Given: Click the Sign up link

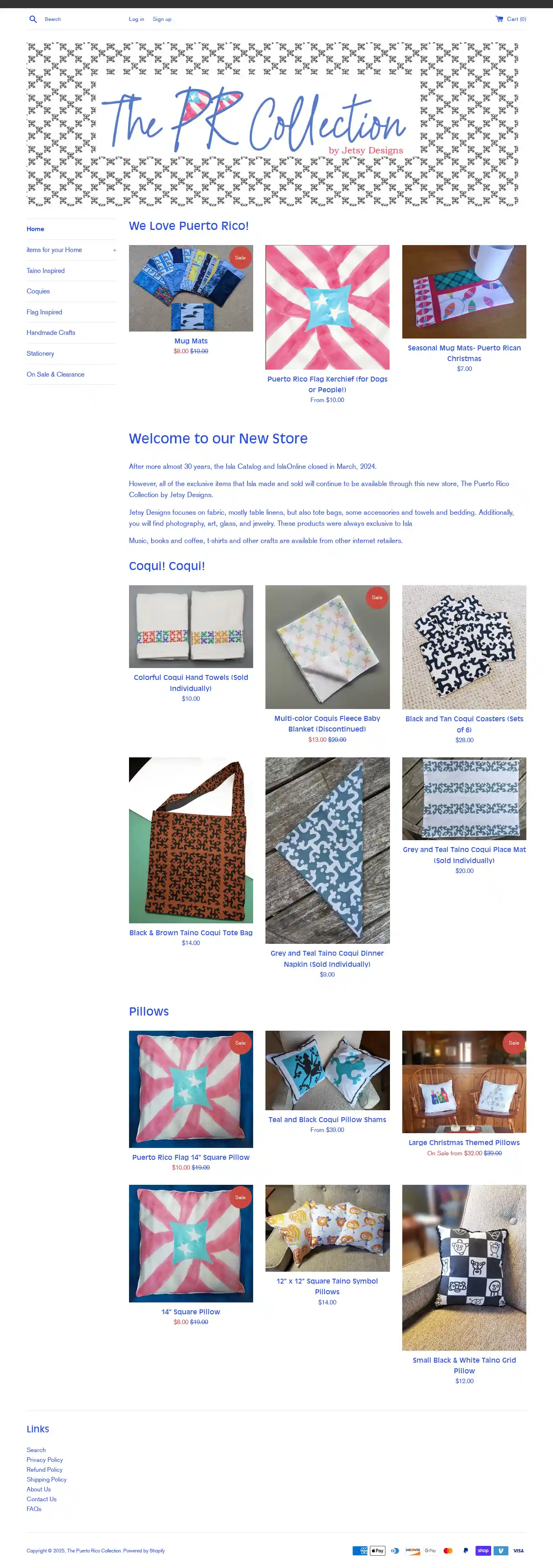Looking at the screenshot, I should point(162,19).
